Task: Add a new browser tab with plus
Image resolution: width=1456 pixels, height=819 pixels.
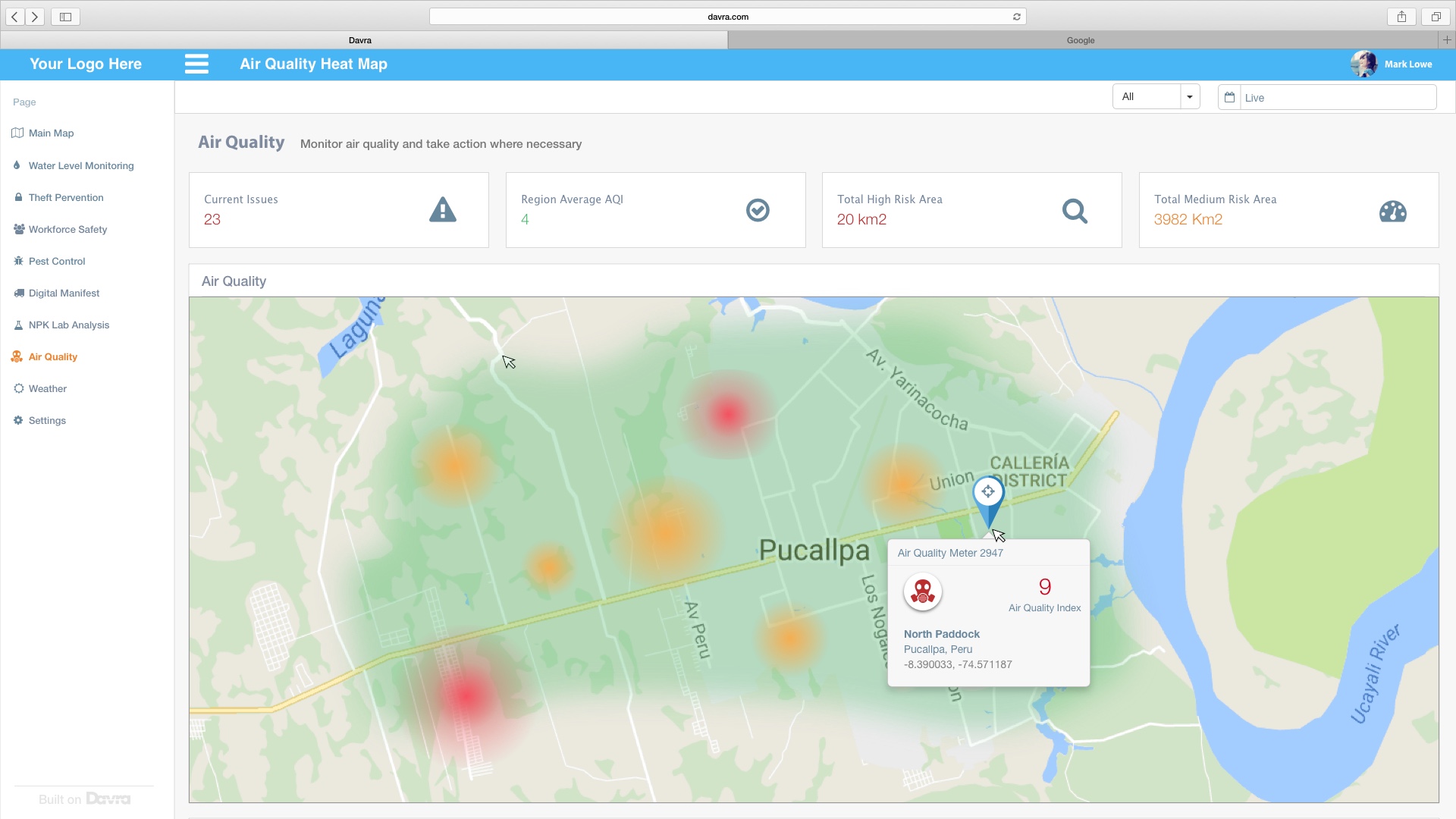Action: click(1447, 40)
